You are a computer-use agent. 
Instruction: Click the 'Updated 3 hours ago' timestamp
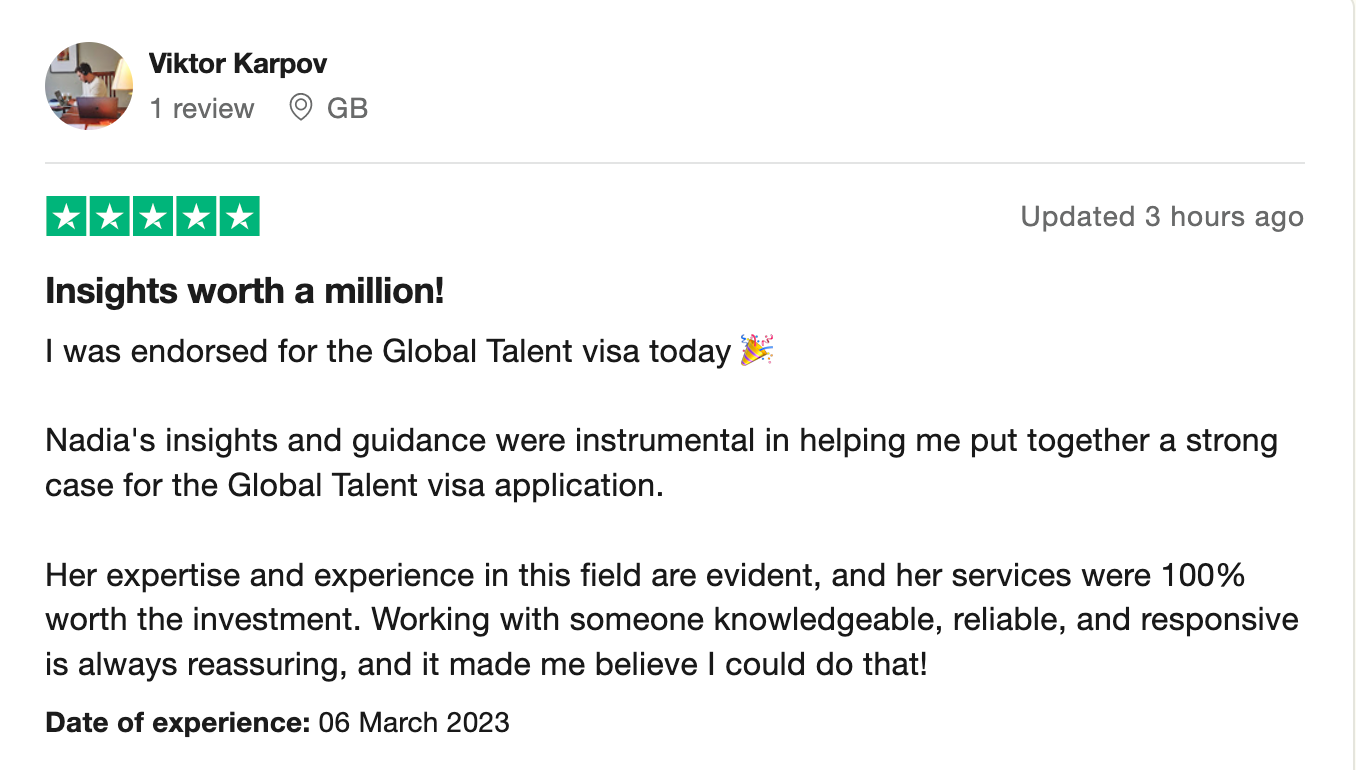(x=1162, y=217)
